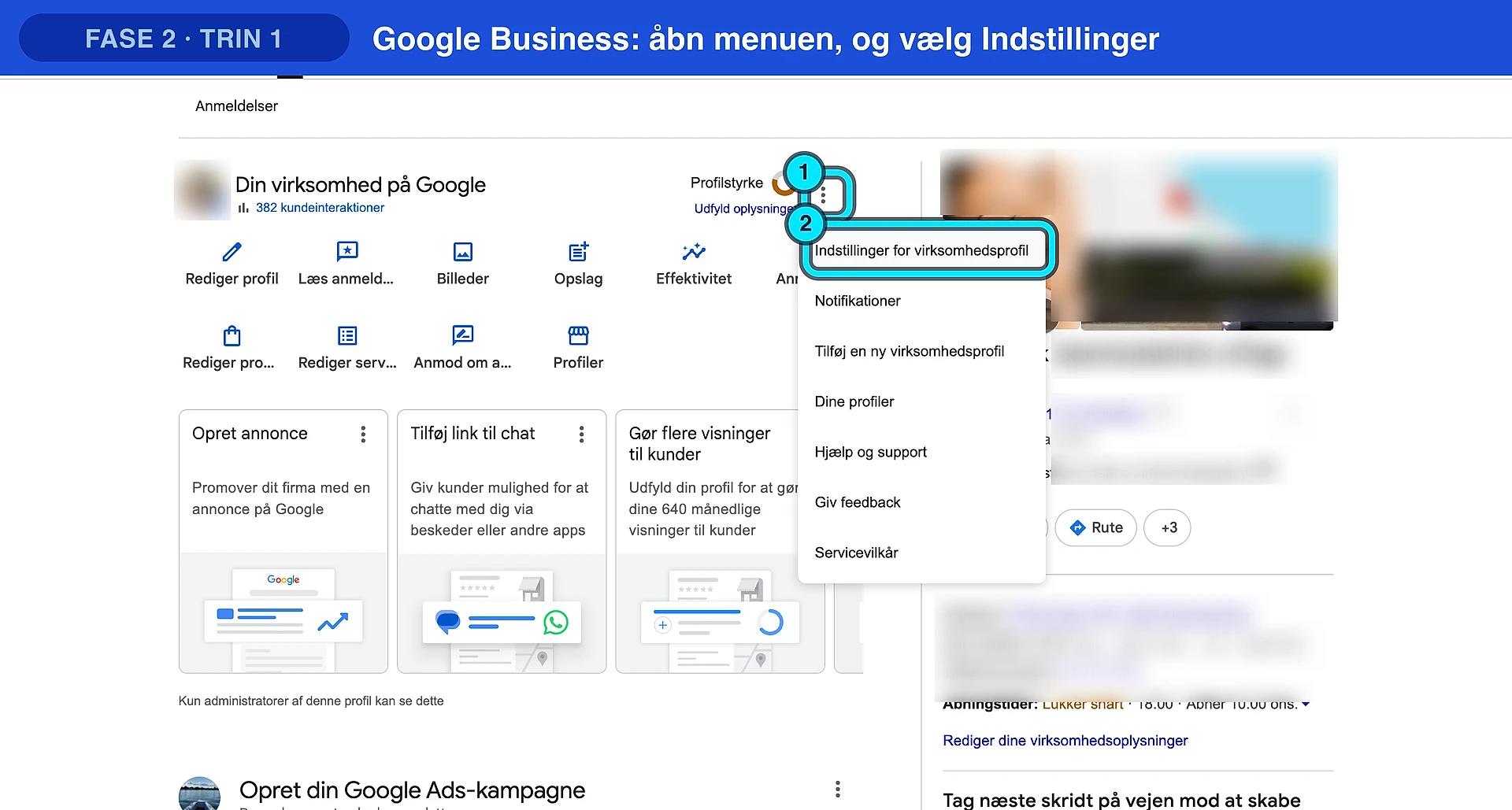1512x810 pixels.
Task: Open the Tilføj link til chat card
Action: 502,542
